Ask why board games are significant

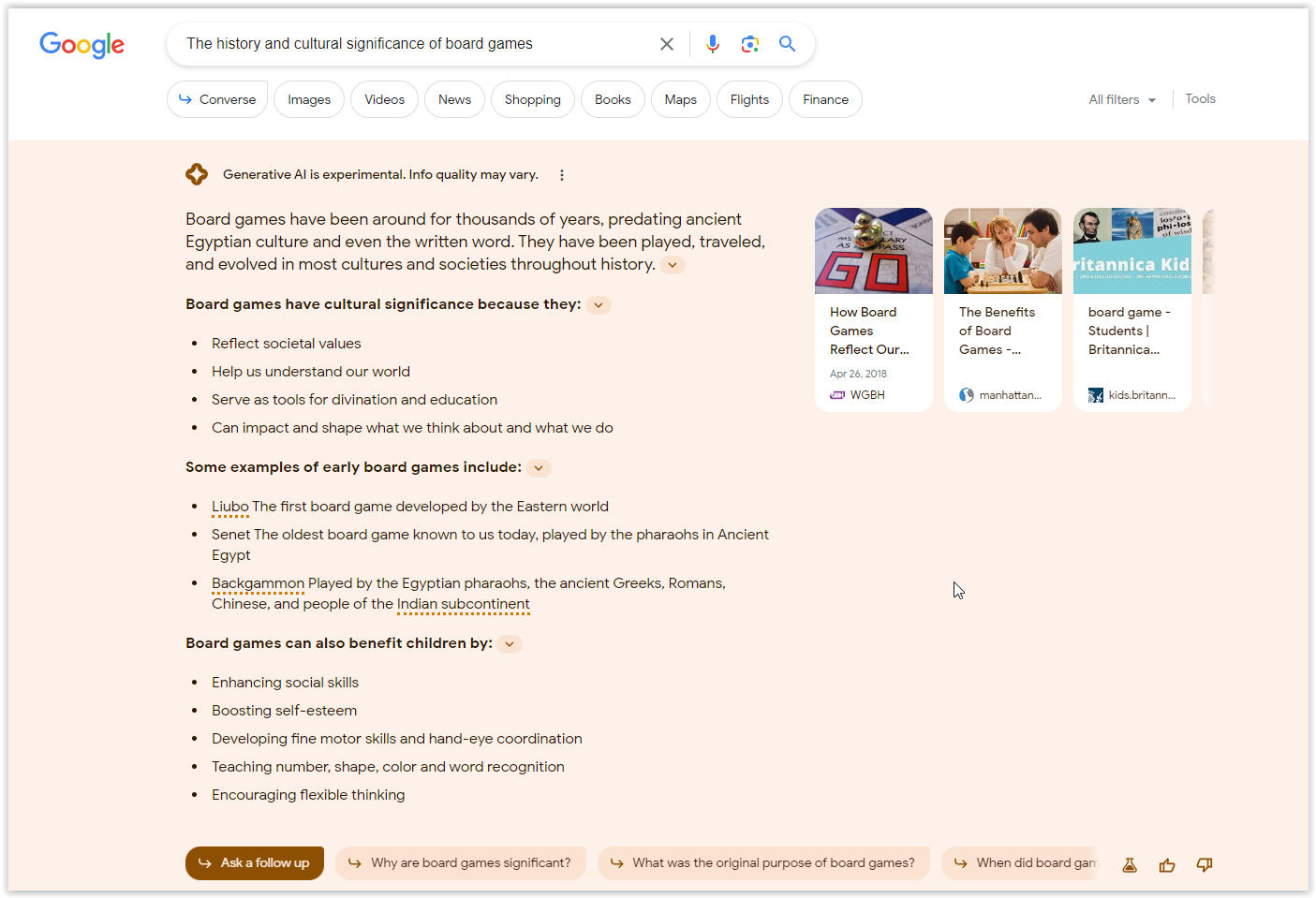(x=460, y=862)
